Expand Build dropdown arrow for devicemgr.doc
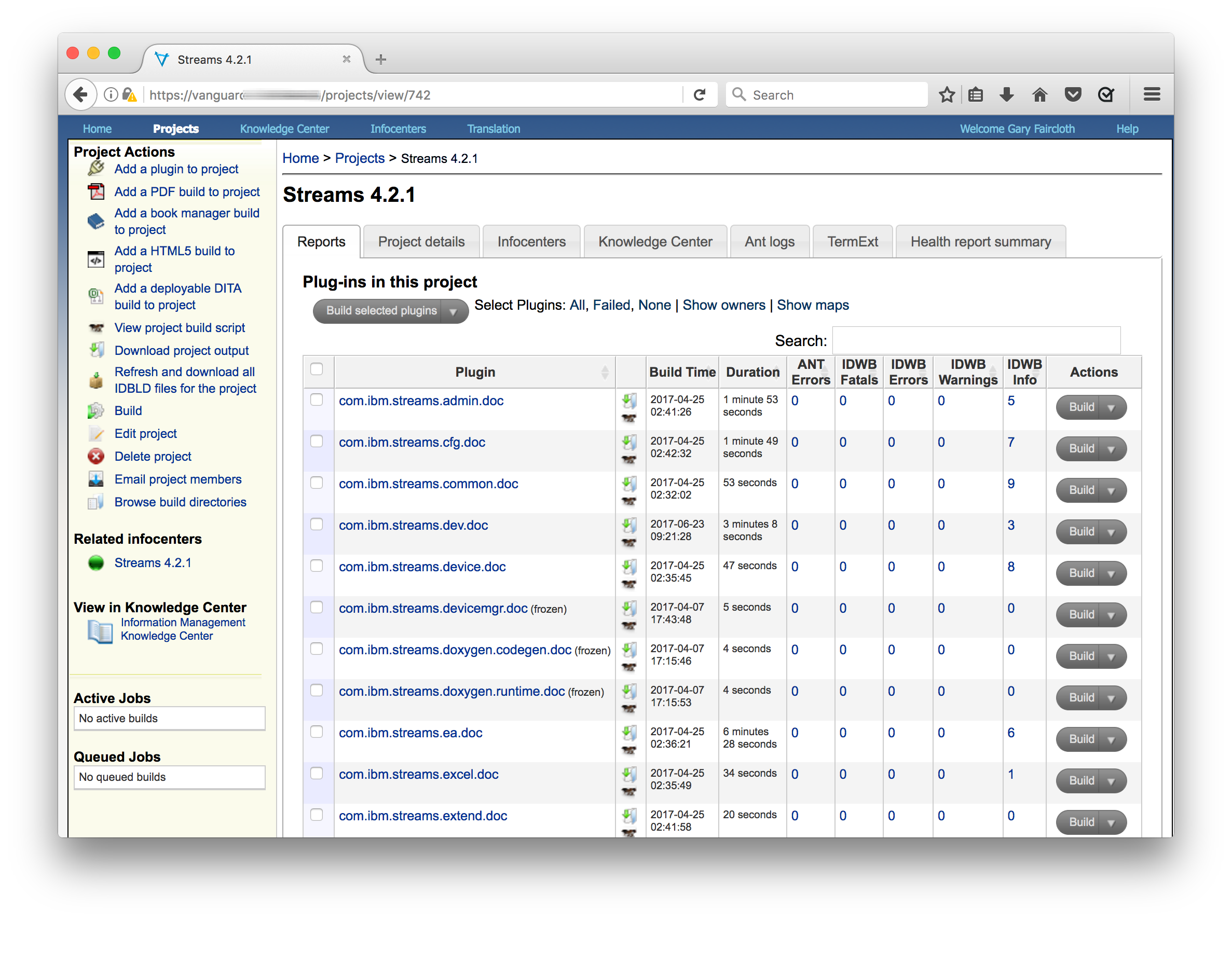 [1112, 615]
